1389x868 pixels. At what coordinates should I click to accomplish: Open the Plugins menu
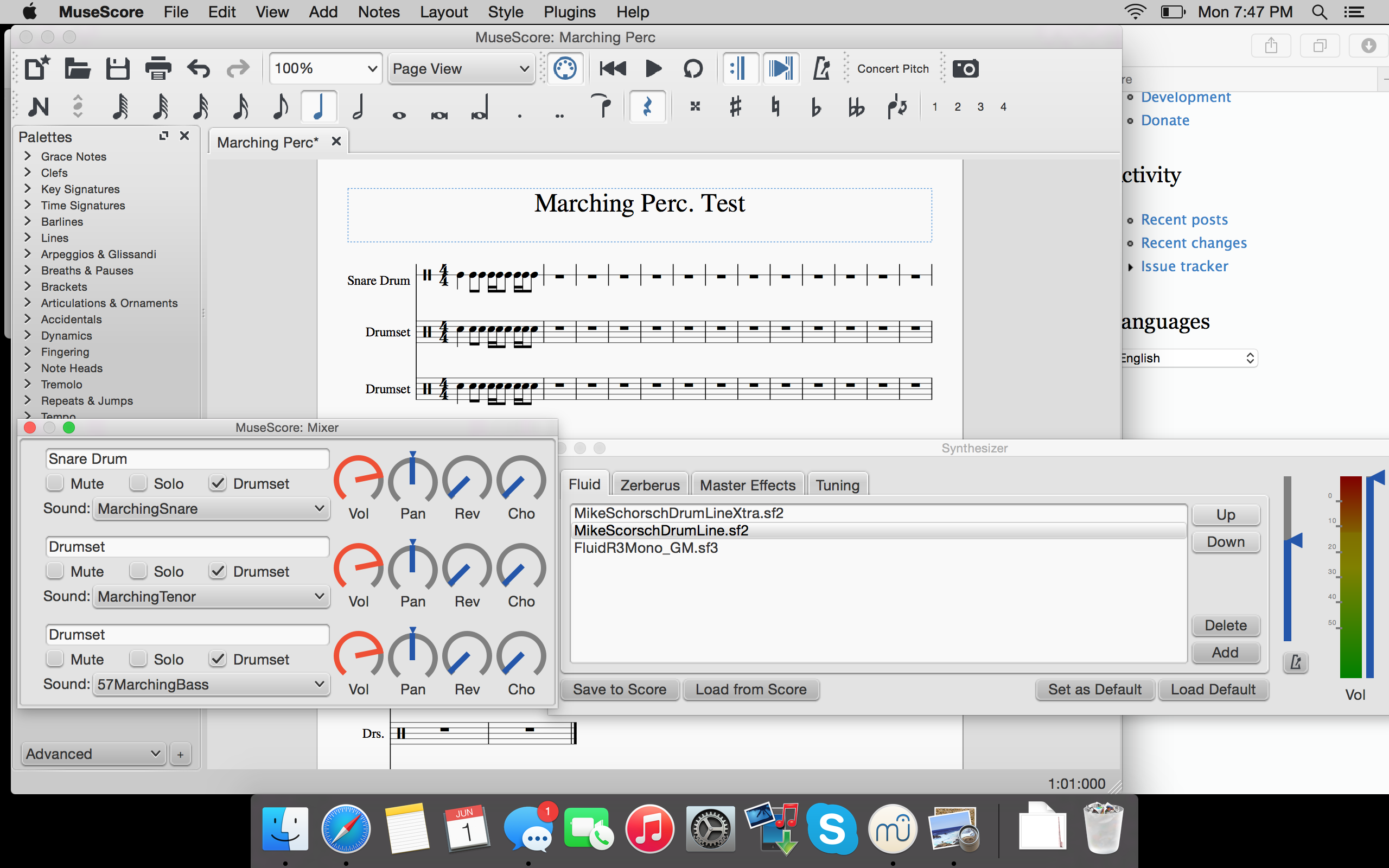point(569,12)
